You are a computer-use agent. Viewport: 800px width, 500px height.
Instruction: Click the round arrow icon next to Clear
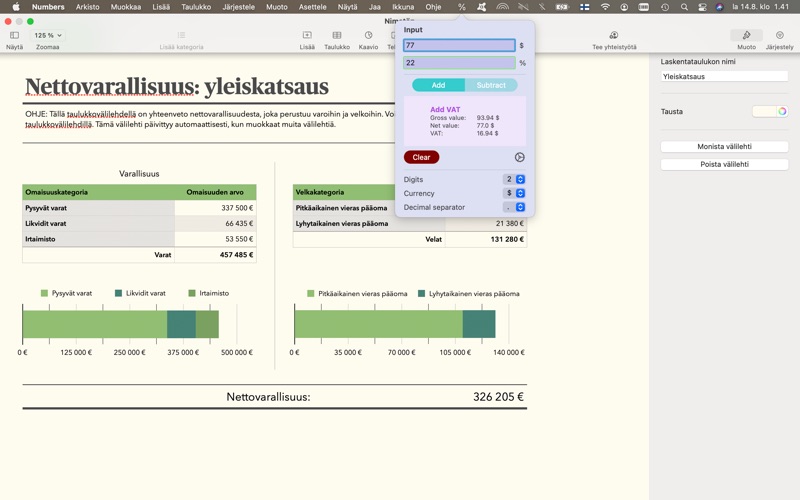[519, 157]
